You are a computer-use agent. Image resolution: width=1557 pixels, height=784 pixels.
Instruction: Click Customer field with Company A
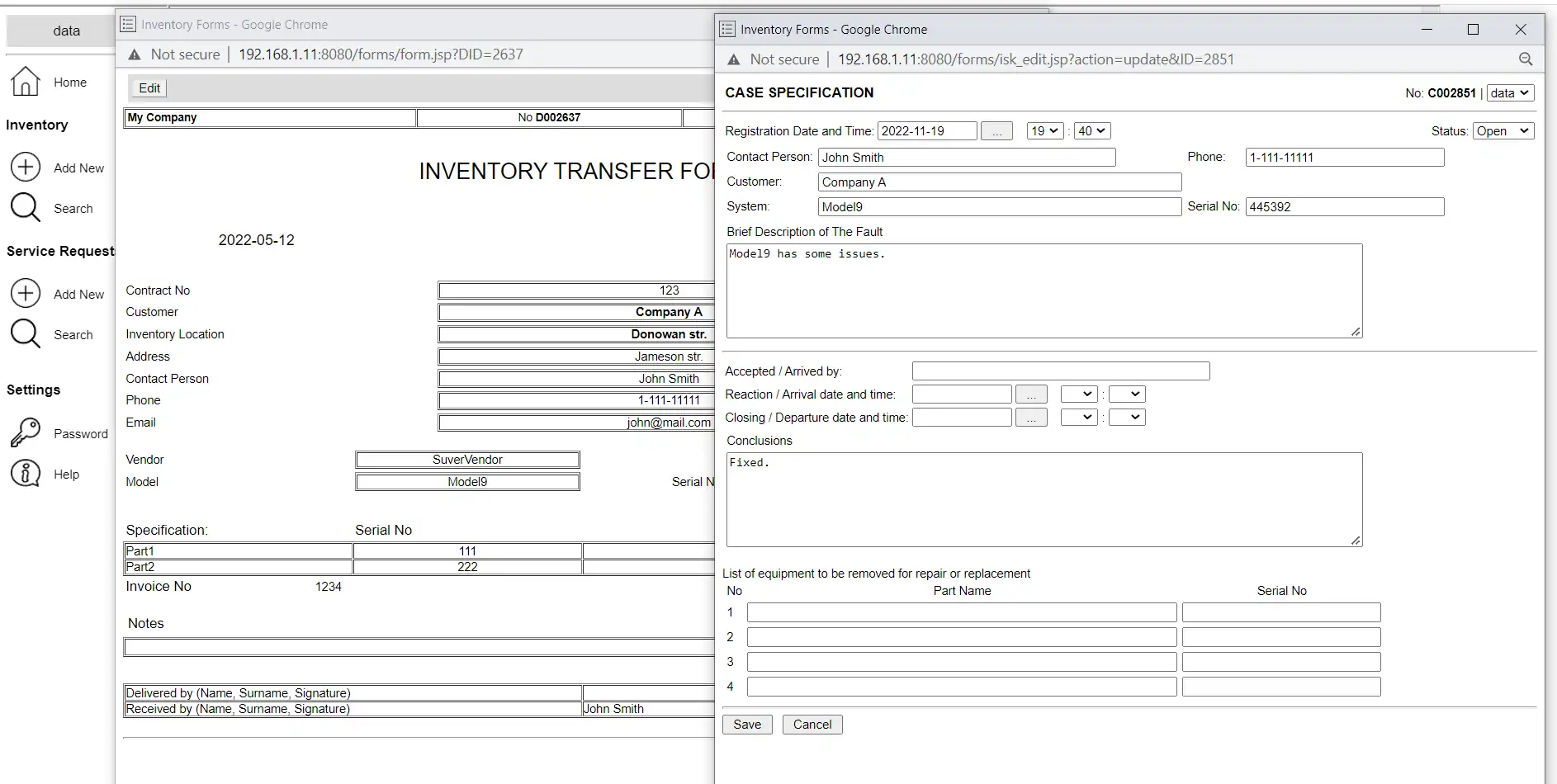(1000, 182)
